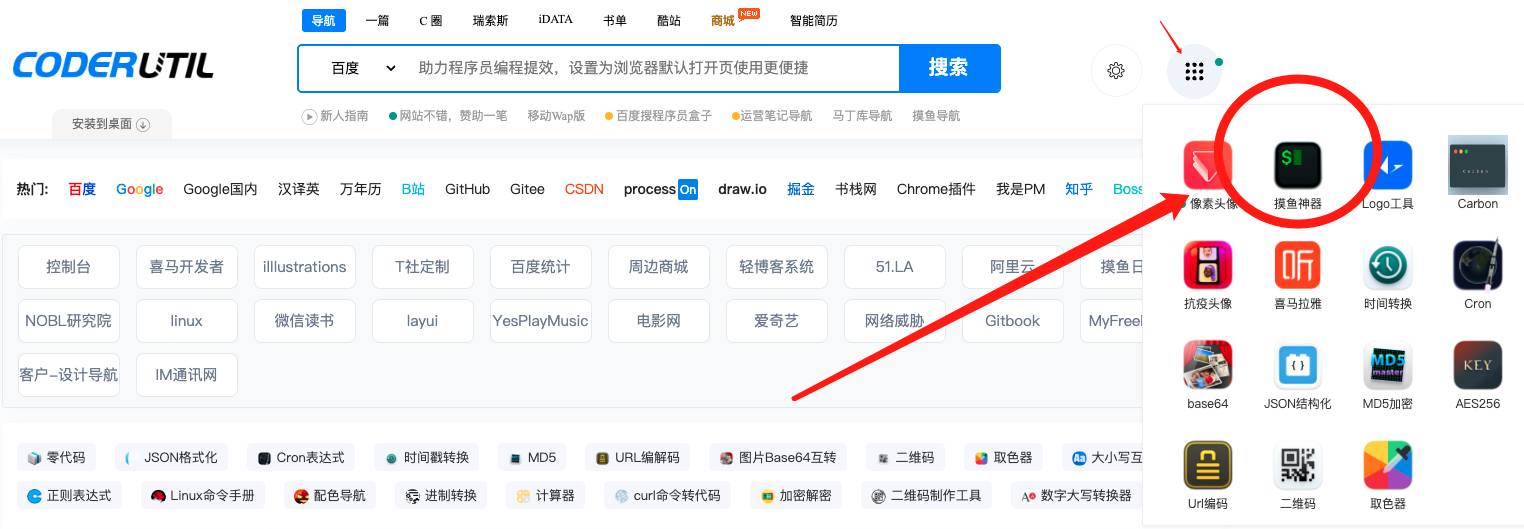
Task: Open the 摸鱼导航 link
Action: pos(936,116)
